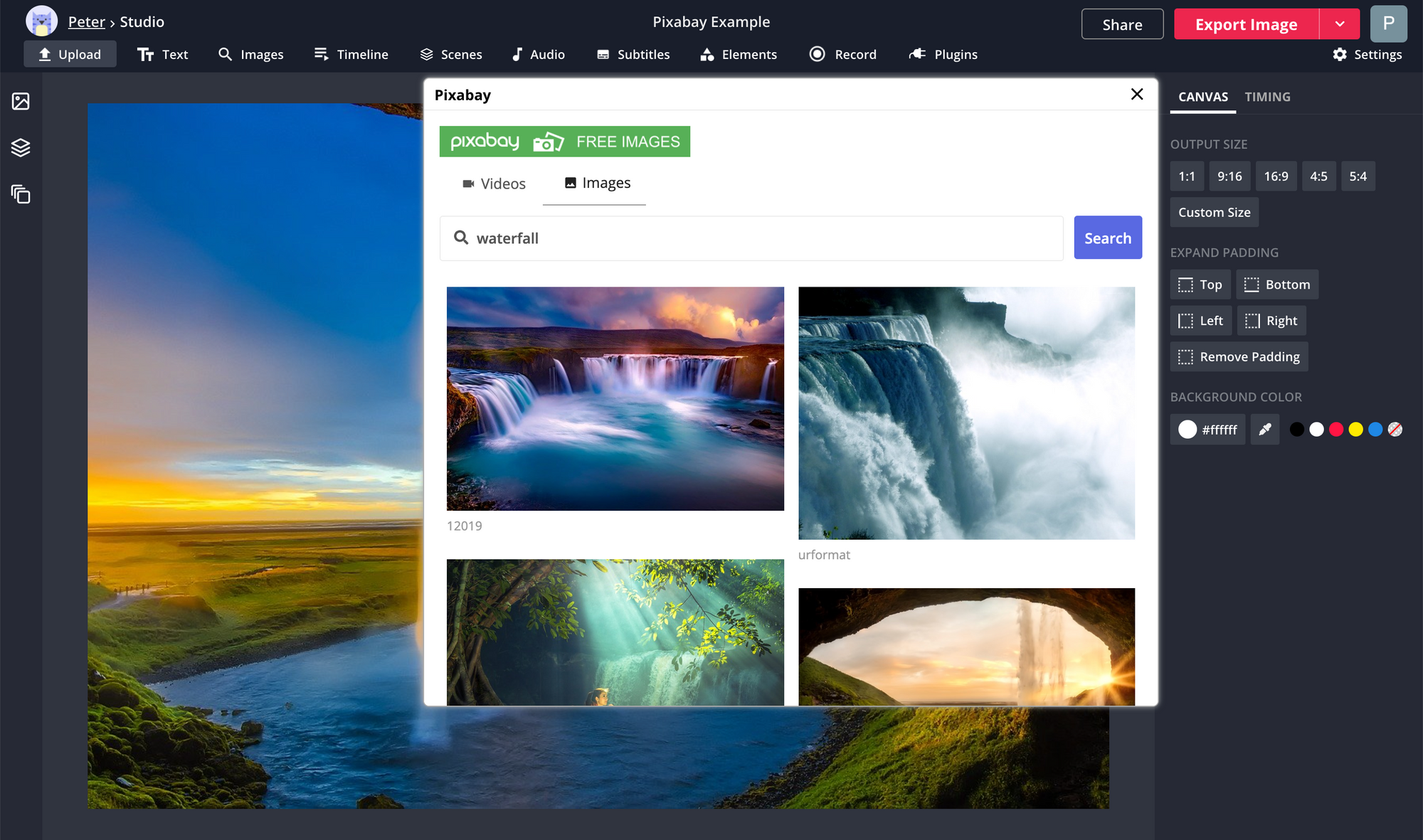
Task: Open the layers stack sidebar icon
Action: [x=21, y=147]
